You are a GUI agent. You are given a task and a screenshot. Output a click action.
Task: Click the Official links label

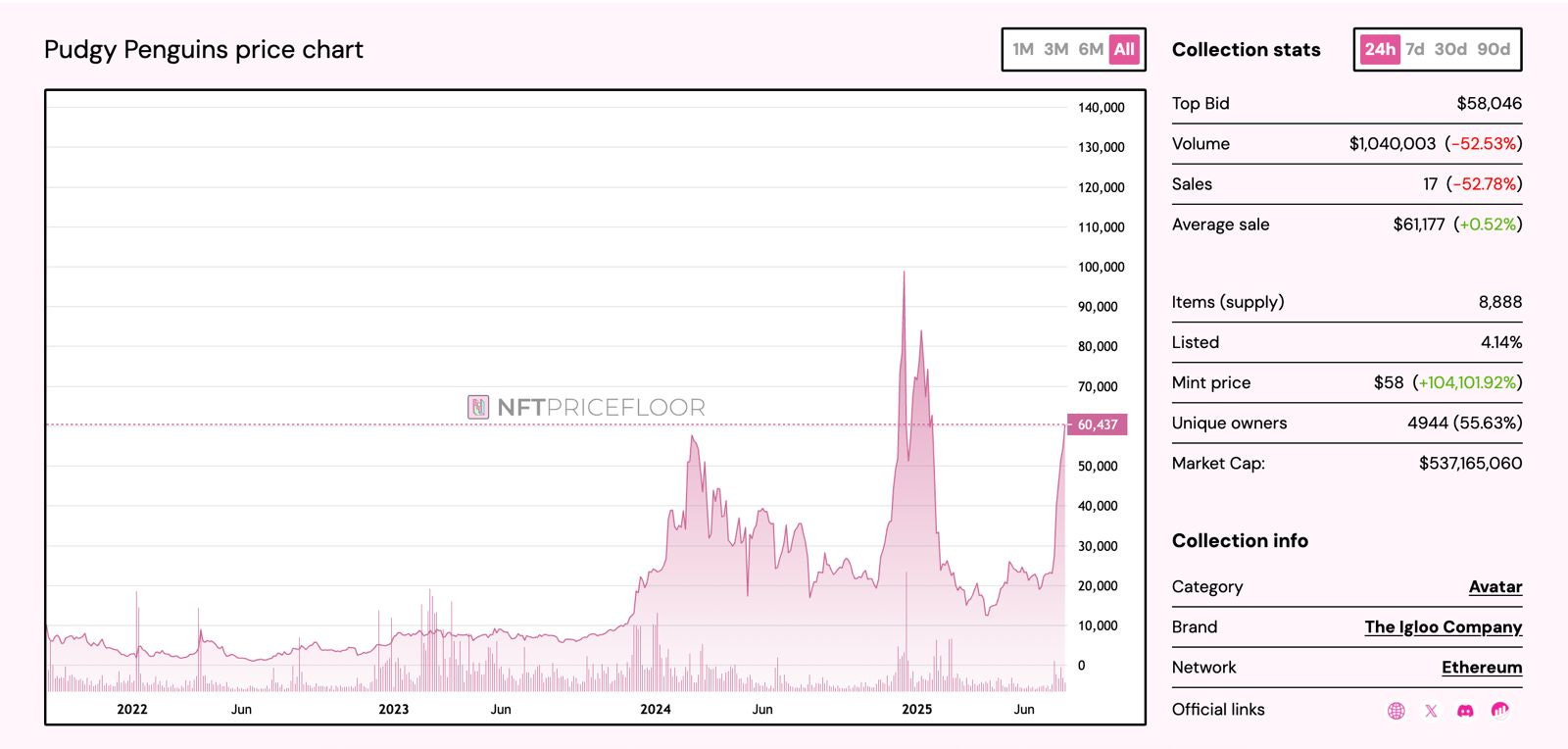click(x=1218, y=710)
